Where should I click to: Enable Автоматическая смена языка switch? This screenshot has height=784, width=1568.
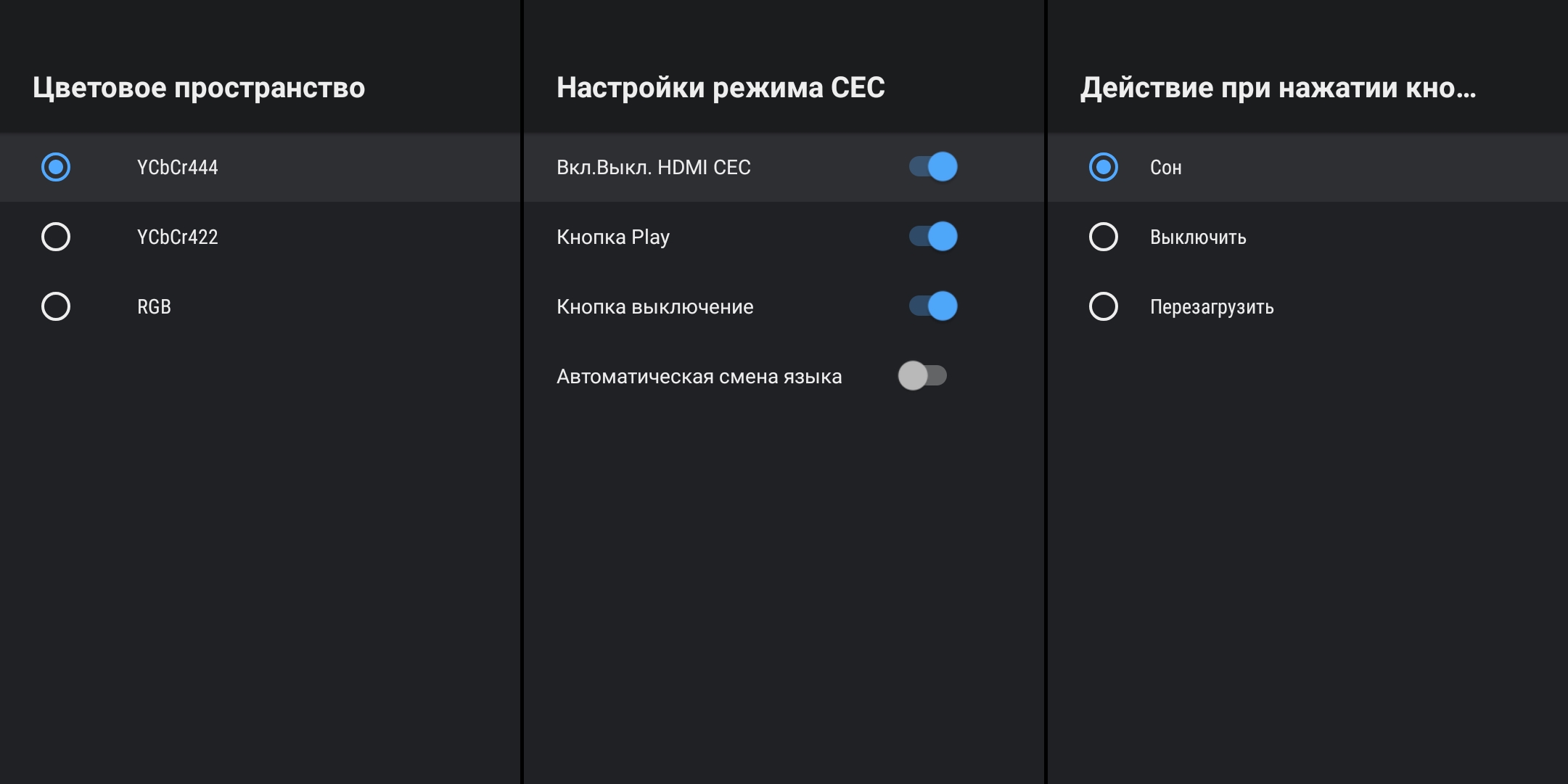(922, 376)
